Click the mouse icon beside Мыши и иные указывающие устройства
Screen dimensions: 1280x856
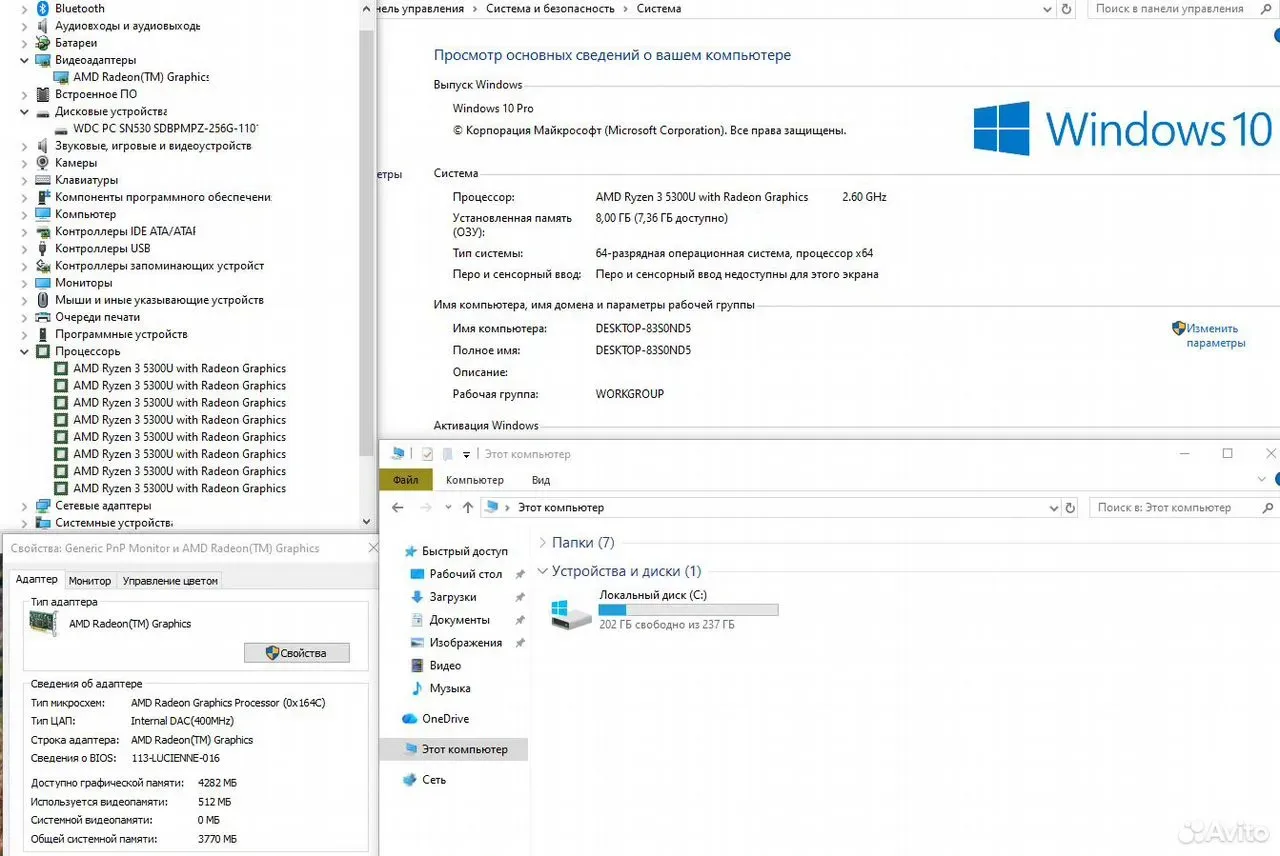(x=43, y=300)
